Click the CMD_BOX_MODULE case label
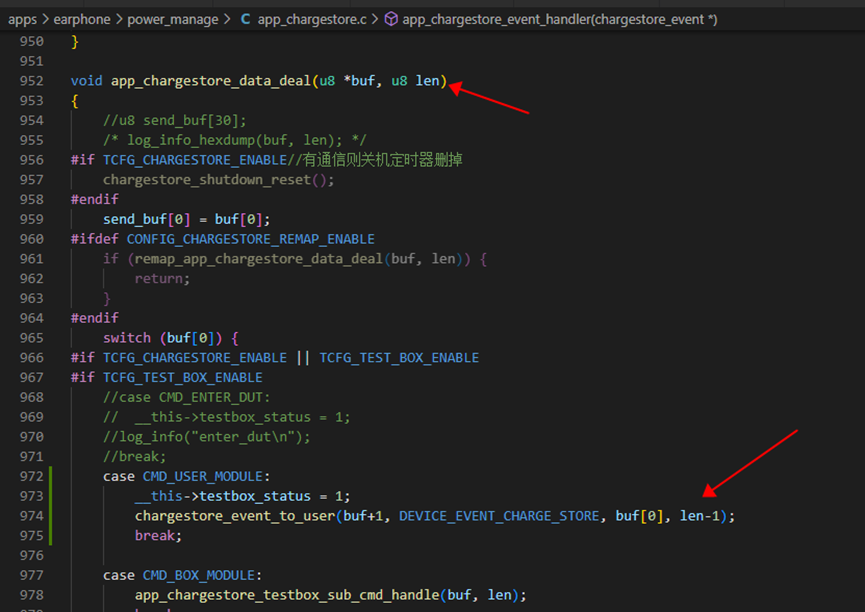 point(199,575)
